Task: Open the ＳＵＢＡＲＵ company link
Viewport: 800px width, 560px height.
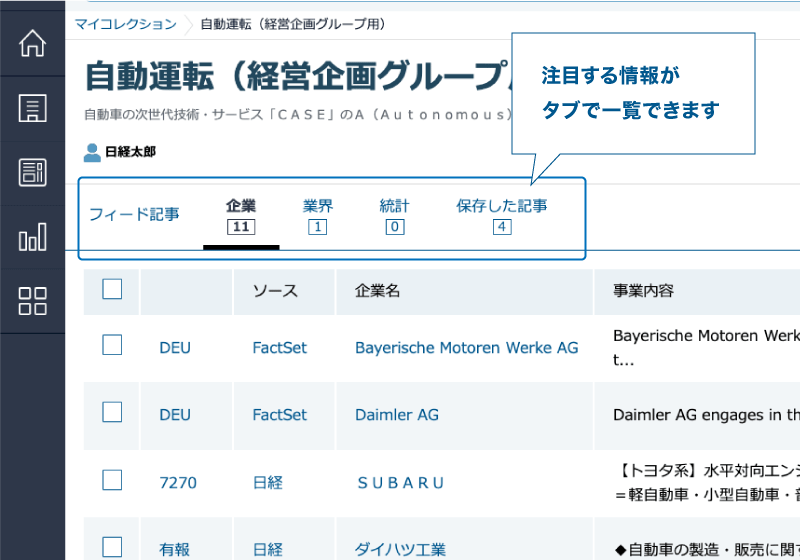Action: (x=401, y=482)
